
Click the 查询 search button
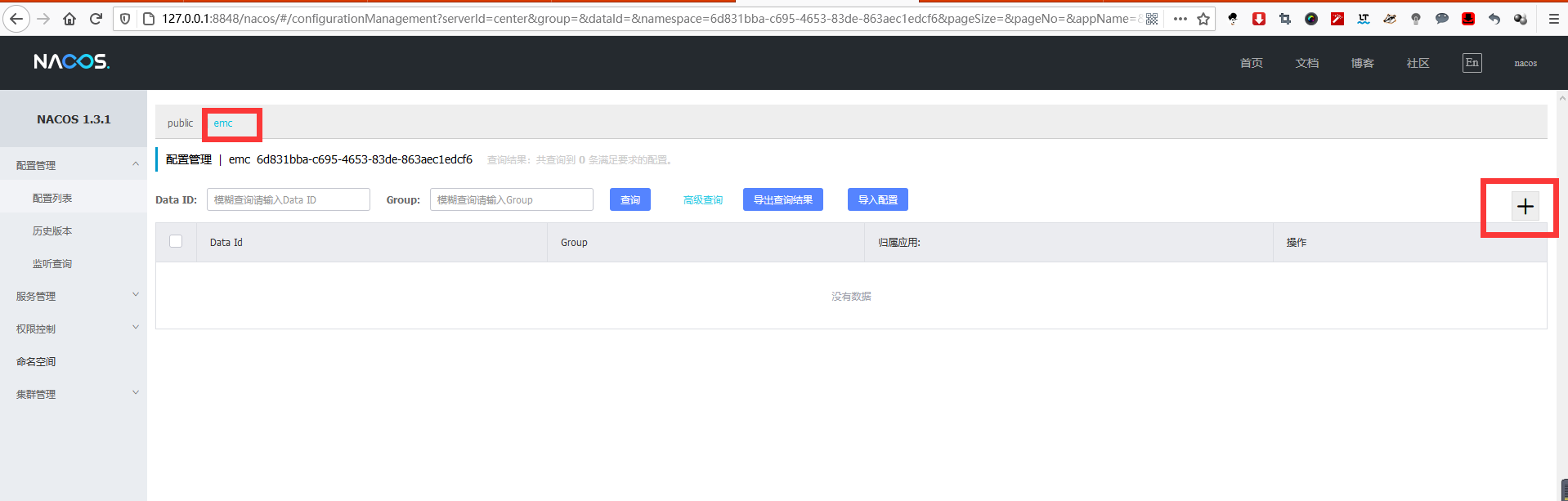(629, 200)
